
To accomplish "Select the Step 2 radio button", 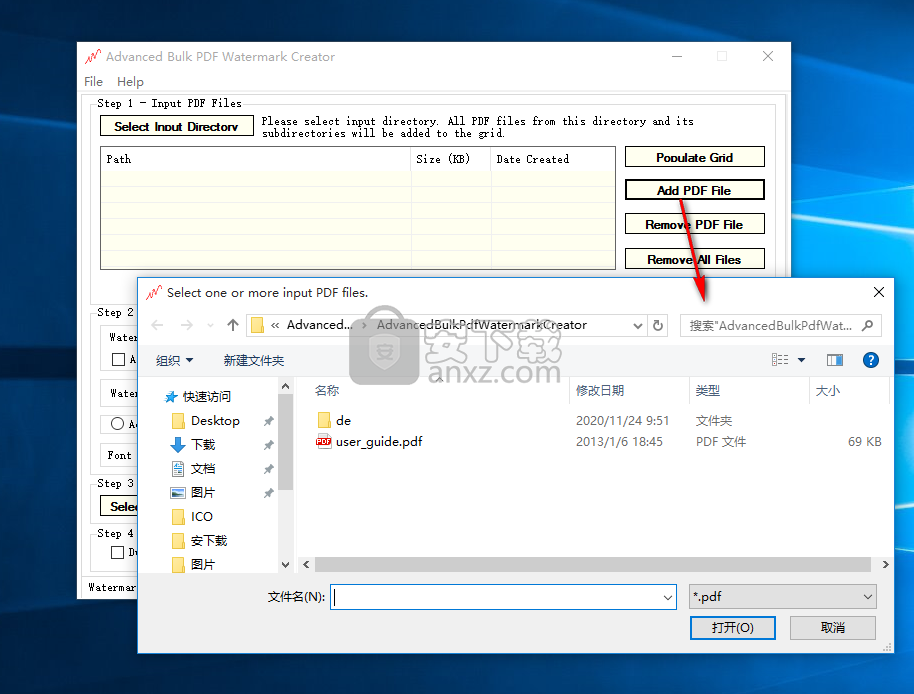I will [x=117, y=424].
